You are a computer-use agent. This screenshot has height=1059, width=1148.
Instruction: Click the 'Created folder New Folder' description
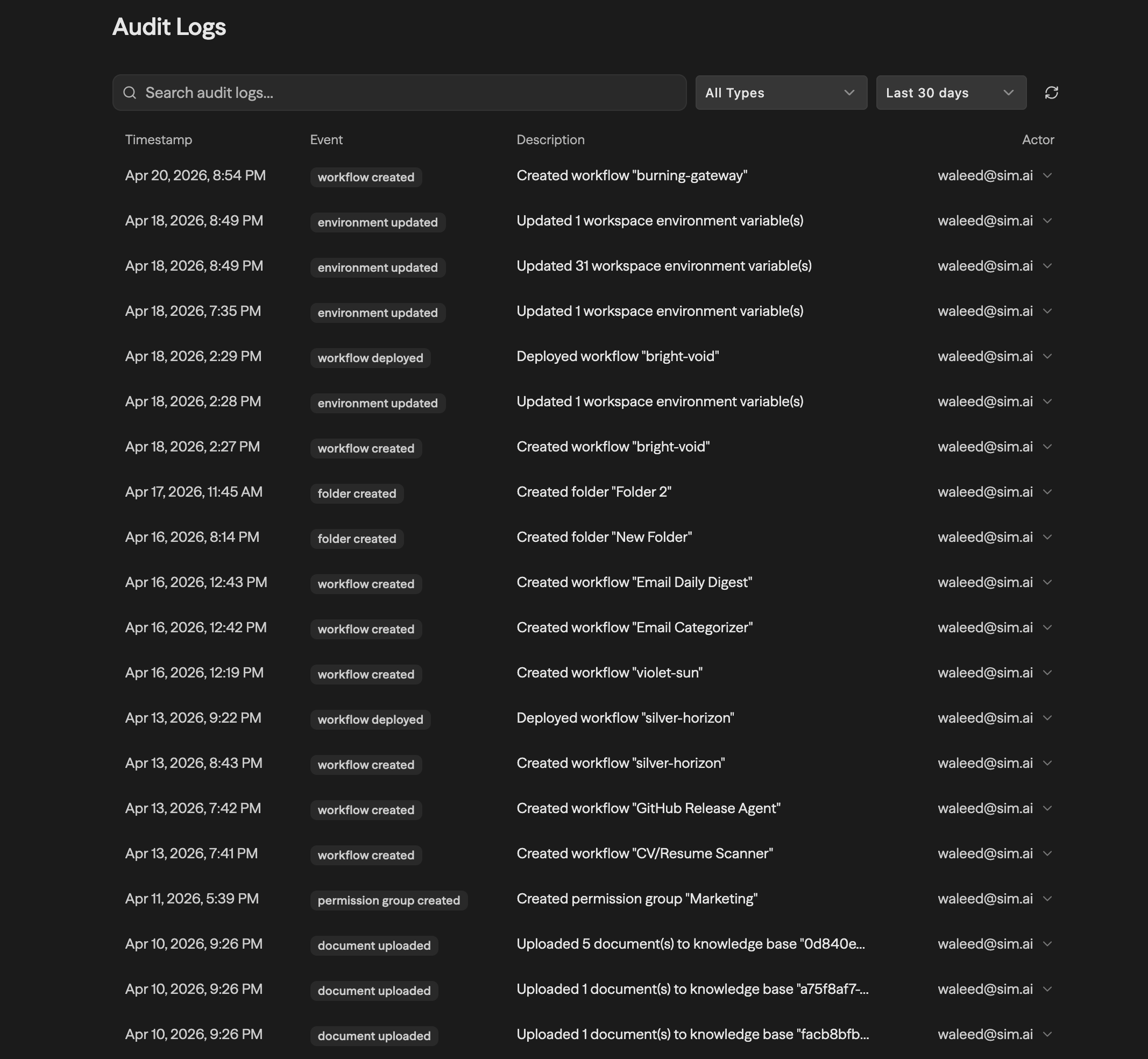pyautogui.click(x=603, y=537)
